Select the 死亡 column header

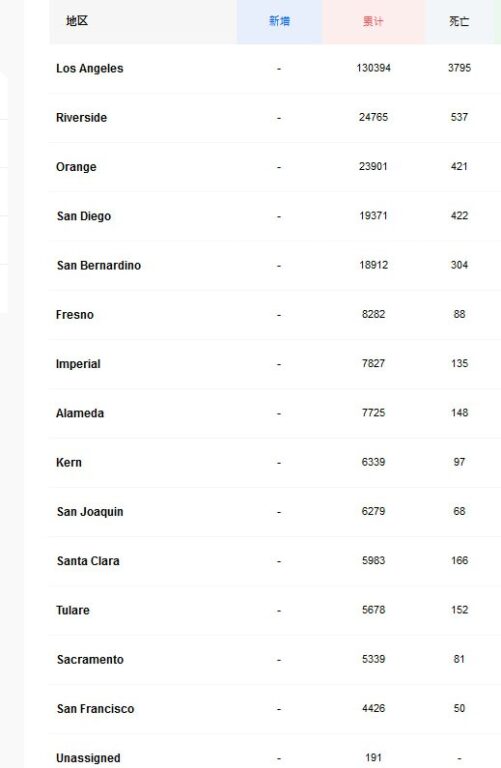459,21
